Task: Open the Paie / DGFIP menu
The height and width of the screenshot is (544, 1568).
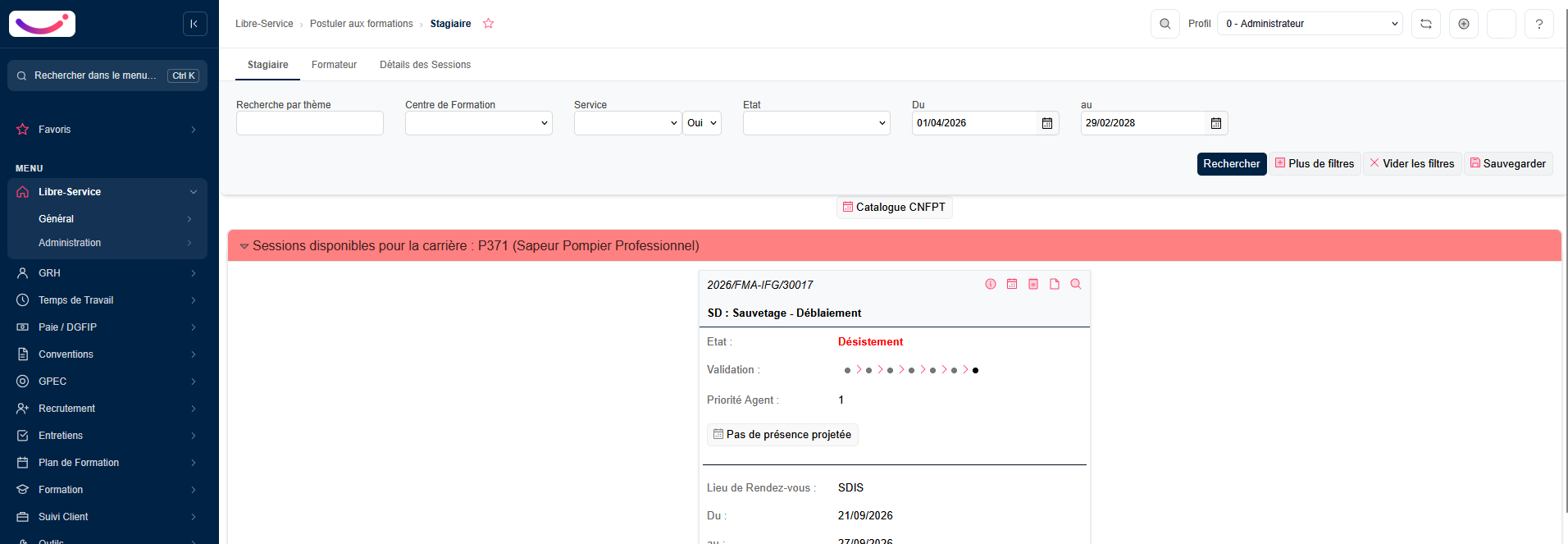Action: [107, 327]
